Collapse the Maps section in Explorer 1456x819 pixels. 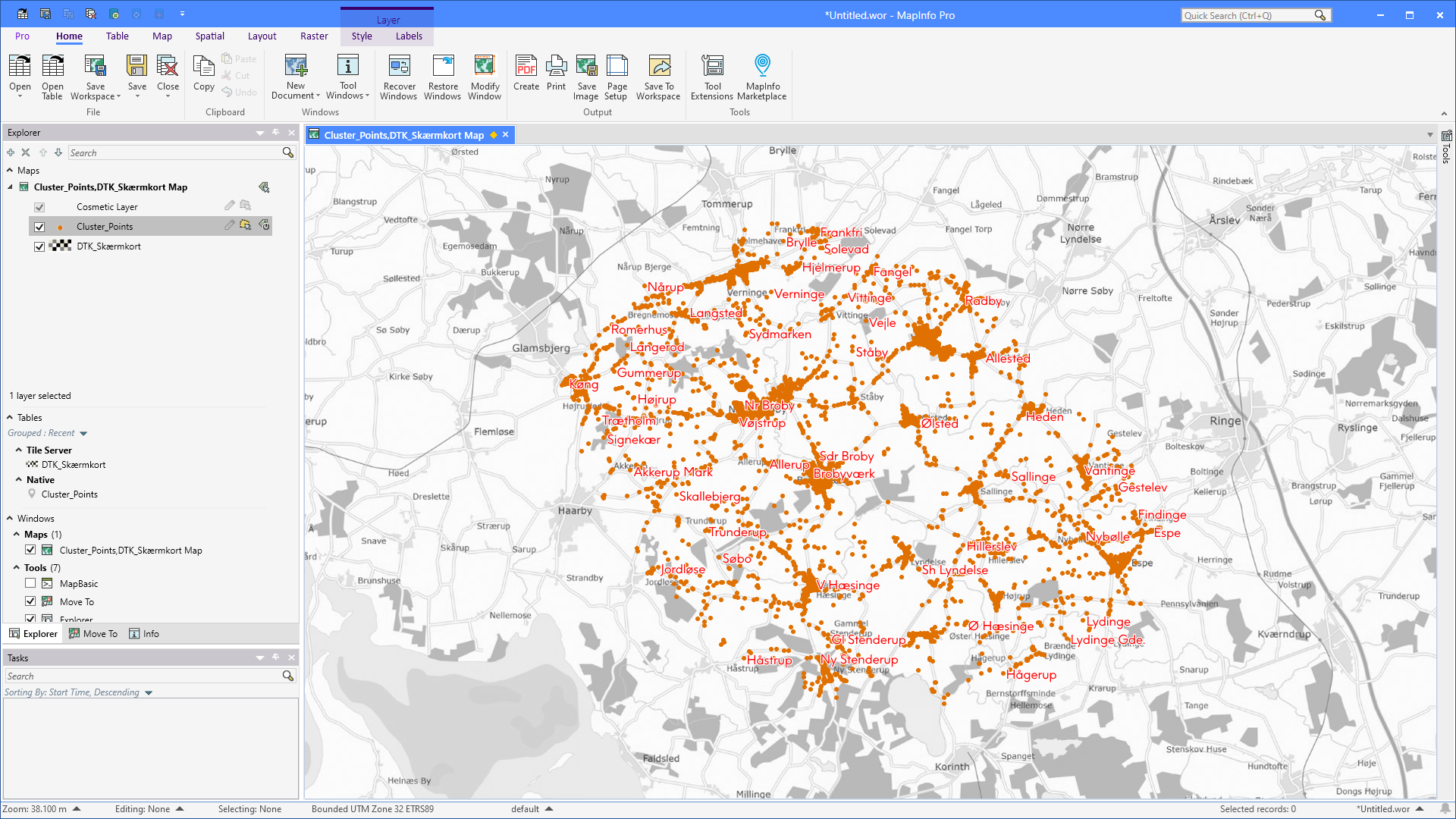[x=8, y=170]
